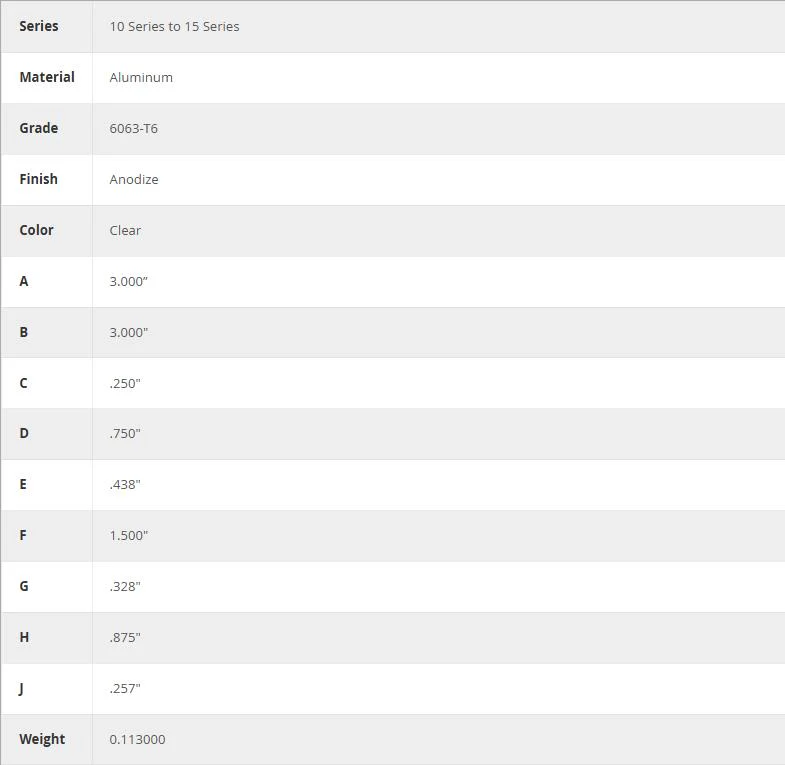Click the Material label

[x=47, y=77]
